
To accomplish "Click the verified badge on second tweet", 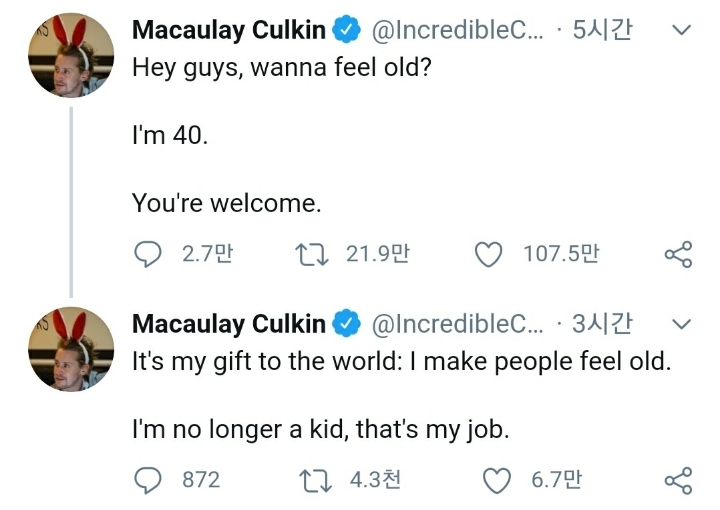I will click(347, 324).
